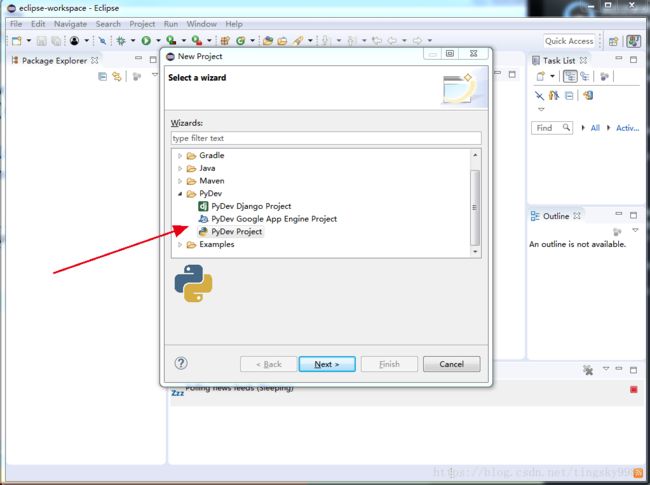Open Package Explorer view menu triangle
Image resolution: width=650 pixels, height=485 pixels.
pyautogui.click(x=155, y=75)
